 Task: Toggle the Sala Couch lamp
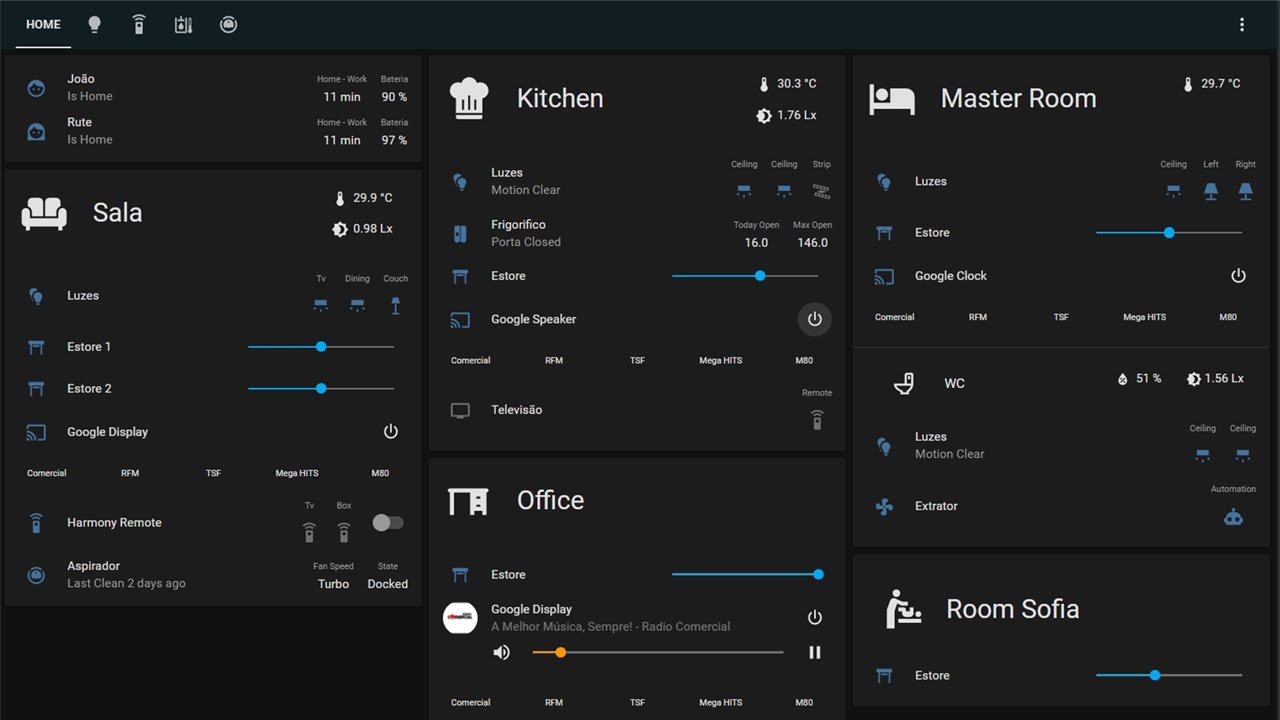point(395,305)
